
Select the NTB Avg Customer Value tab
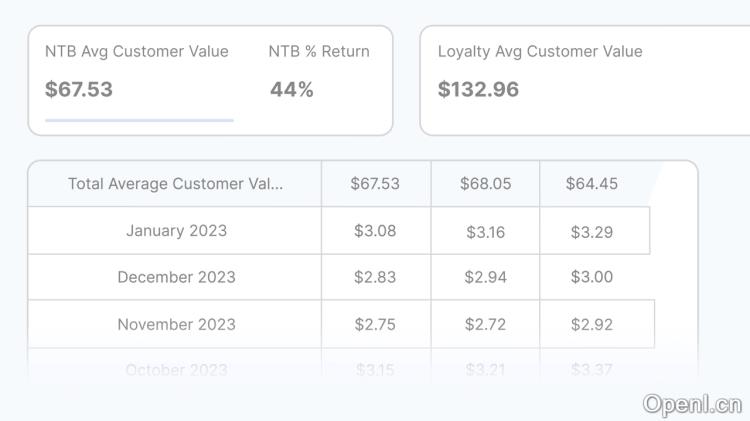coord(137,52)
